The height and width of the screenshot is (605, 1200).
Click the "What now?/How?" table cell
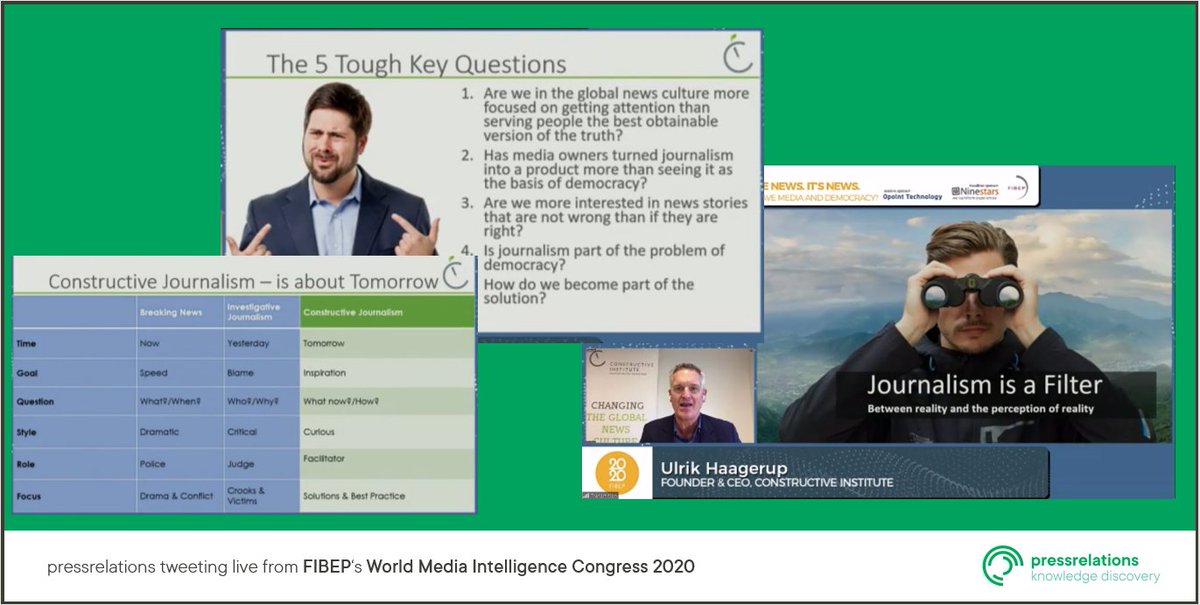(387, 402)
